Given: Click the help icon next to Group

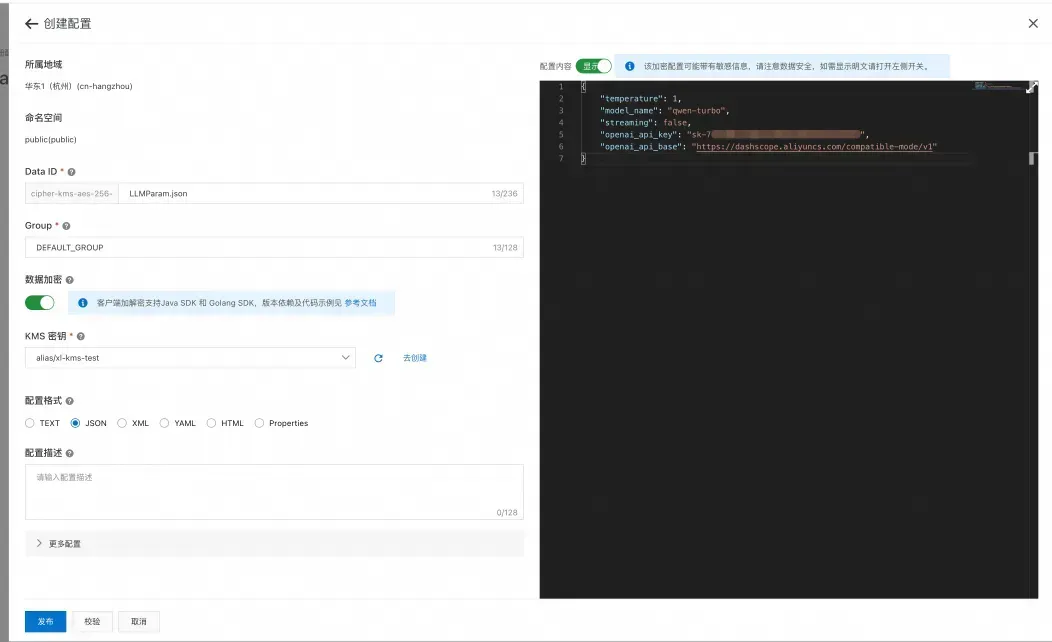Looking at the screenshot, I should 66,226.
